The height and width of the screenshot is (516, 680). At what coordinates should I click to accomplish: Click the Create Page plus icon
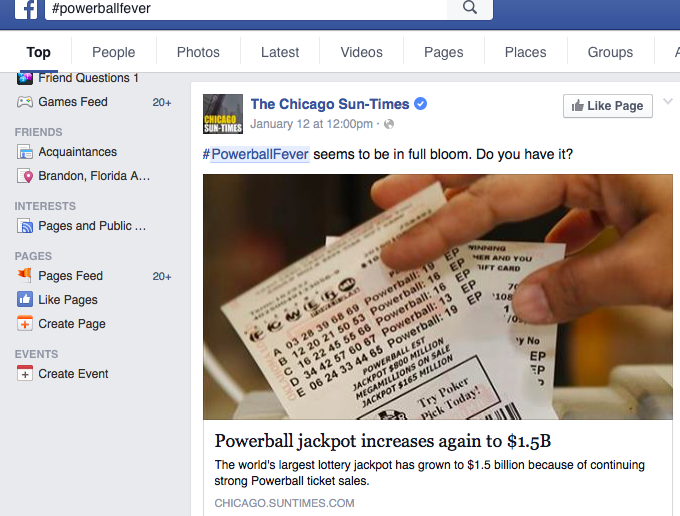point(25,323)
